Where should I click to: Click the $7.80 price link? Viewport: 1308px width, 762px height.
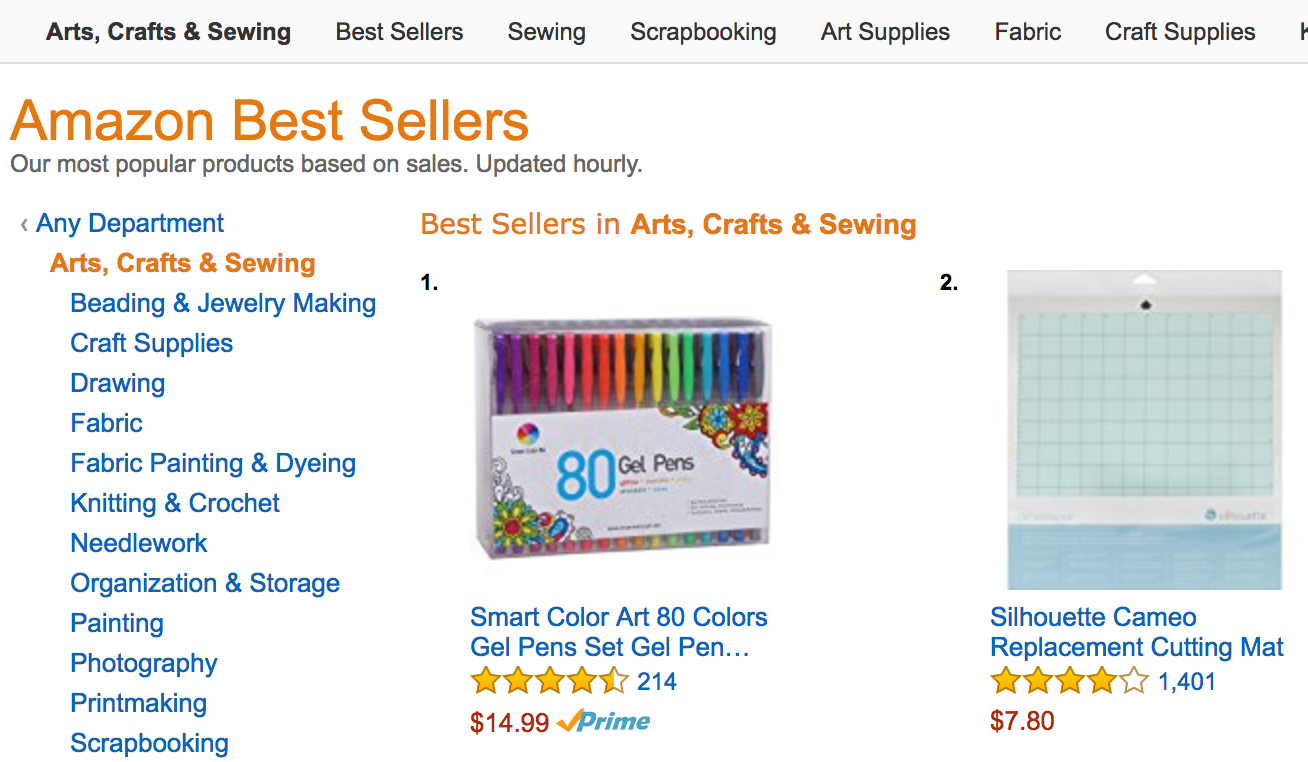pos(1022,720)
